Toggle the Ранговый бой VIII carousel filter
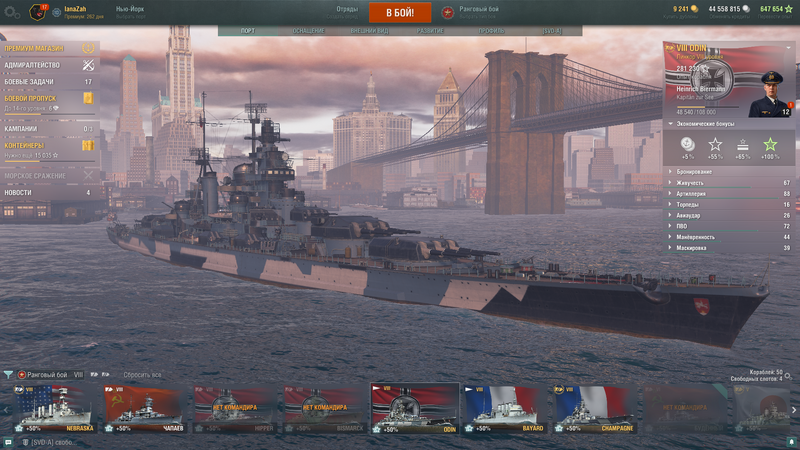Screen dimensions: 800x450 coord(51,375)
